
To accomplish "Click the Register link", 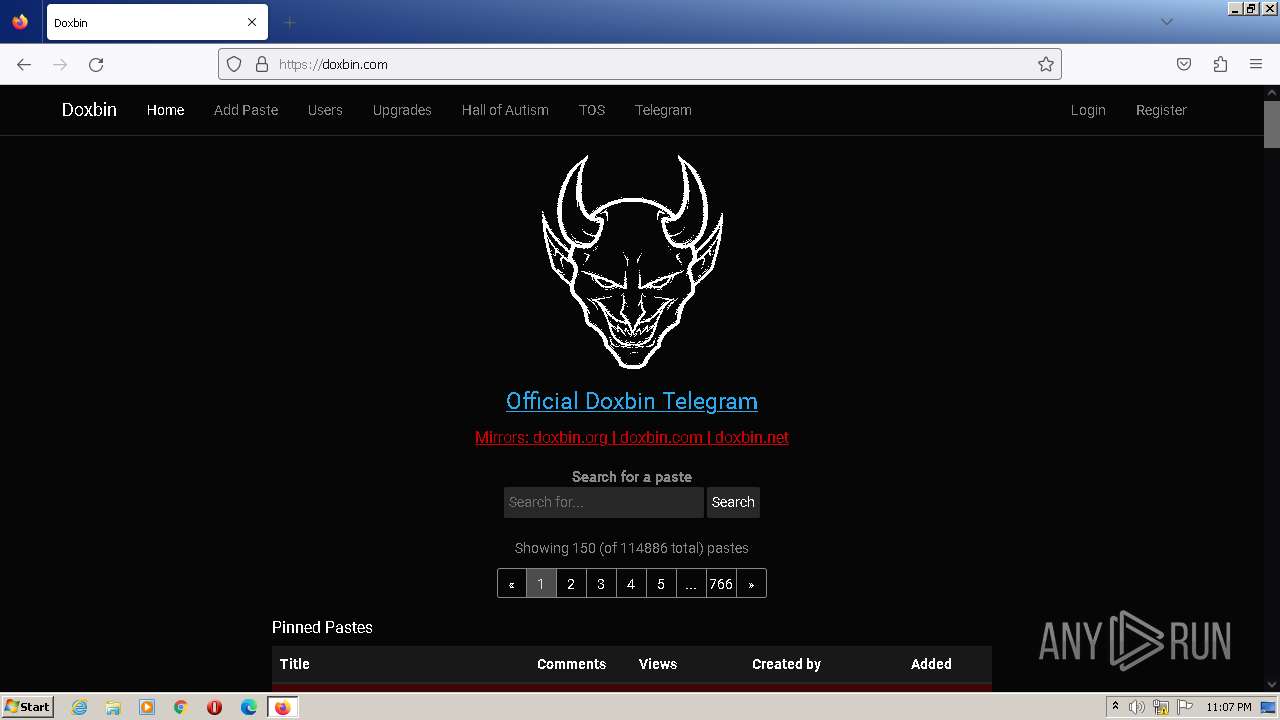I will (1161, 110).
